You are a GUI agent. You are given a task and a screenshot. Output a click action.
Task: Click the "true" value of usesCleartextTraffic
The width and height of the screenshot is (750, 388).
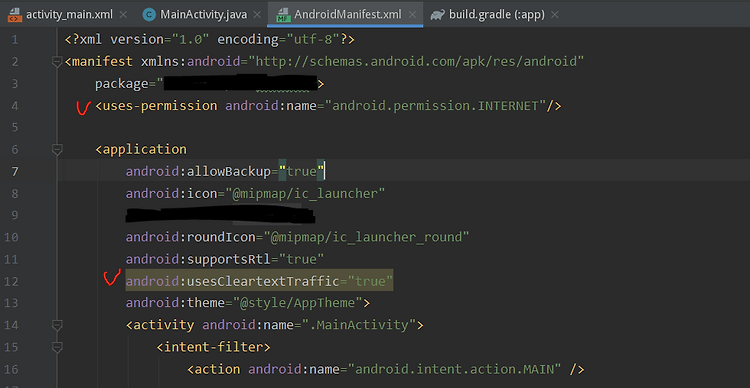pos(370,281)
